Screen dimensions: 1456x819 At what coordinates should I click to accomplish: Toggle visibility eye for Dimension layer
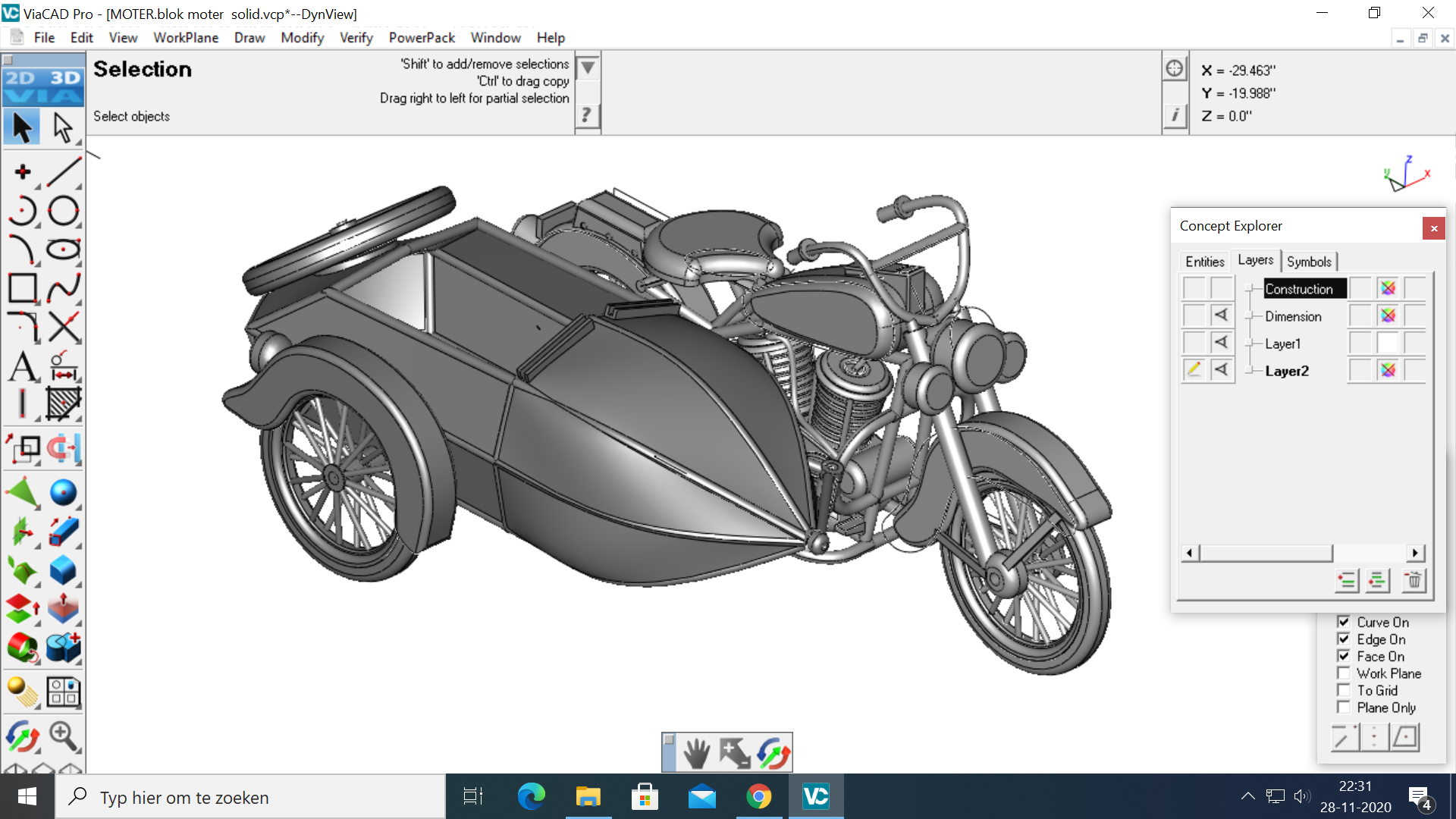point(1221,315)
